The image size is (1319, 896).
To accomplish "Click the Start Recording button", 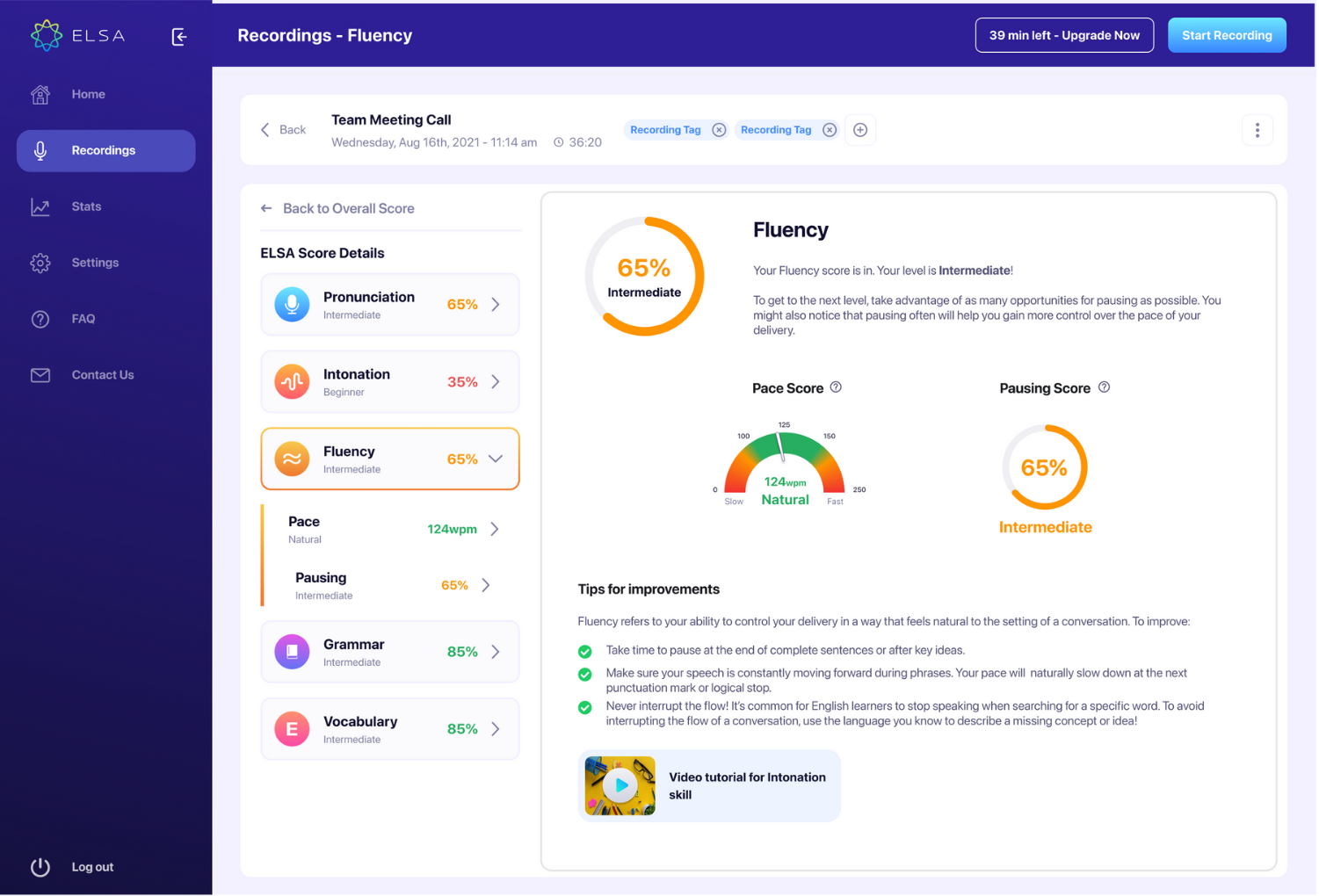I will pyautogui.click(x=1227, y=35).
